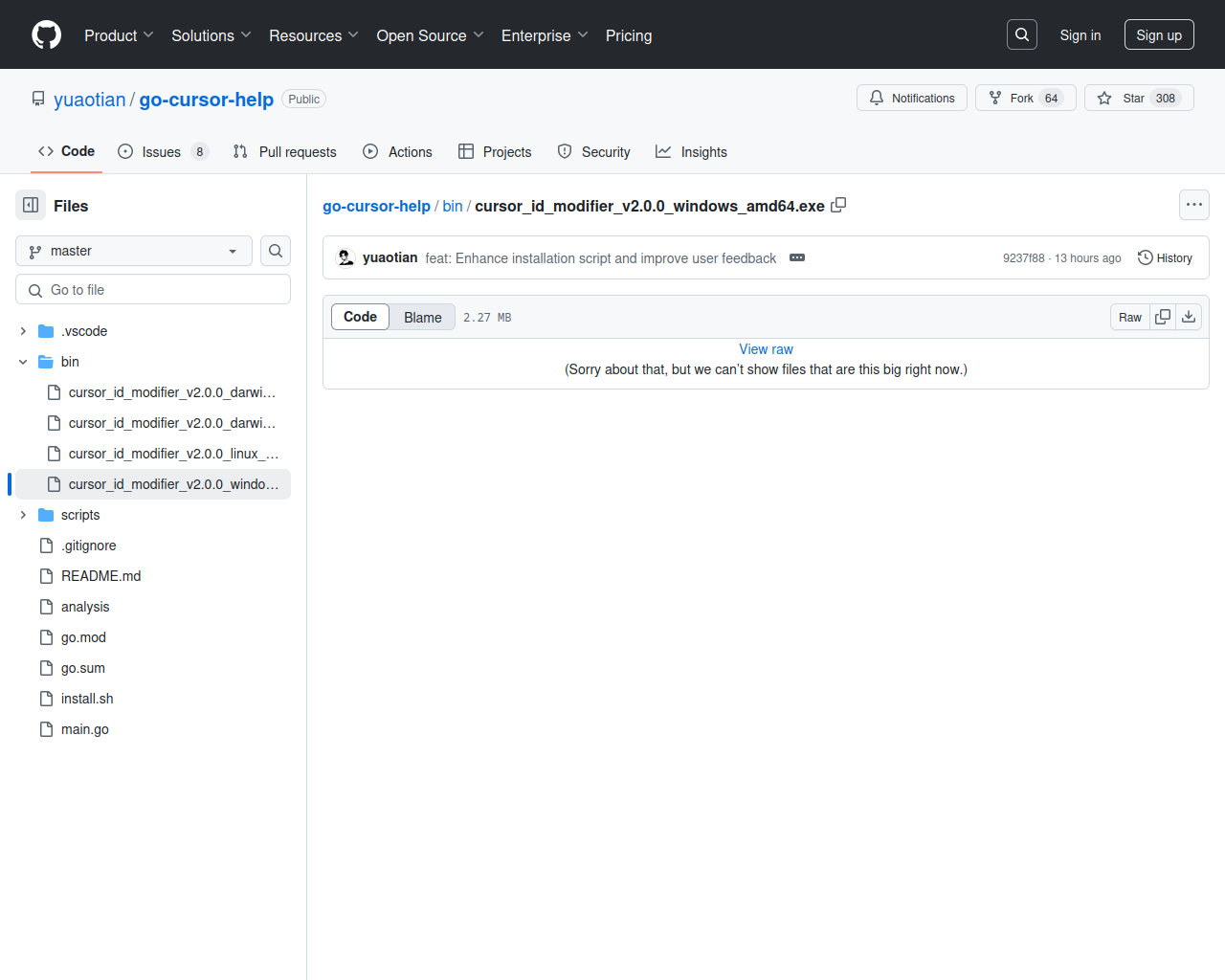
Task: Open main.go file in tree
Action: 153,729
